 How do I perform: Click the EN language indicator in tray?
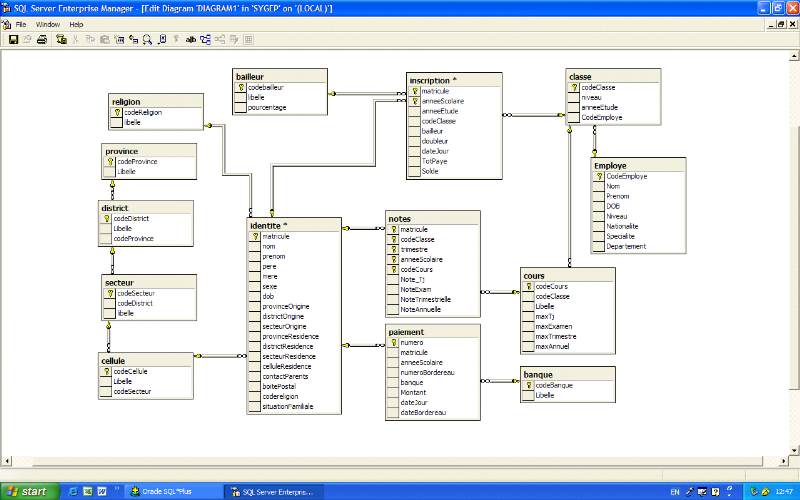[674, 492]
